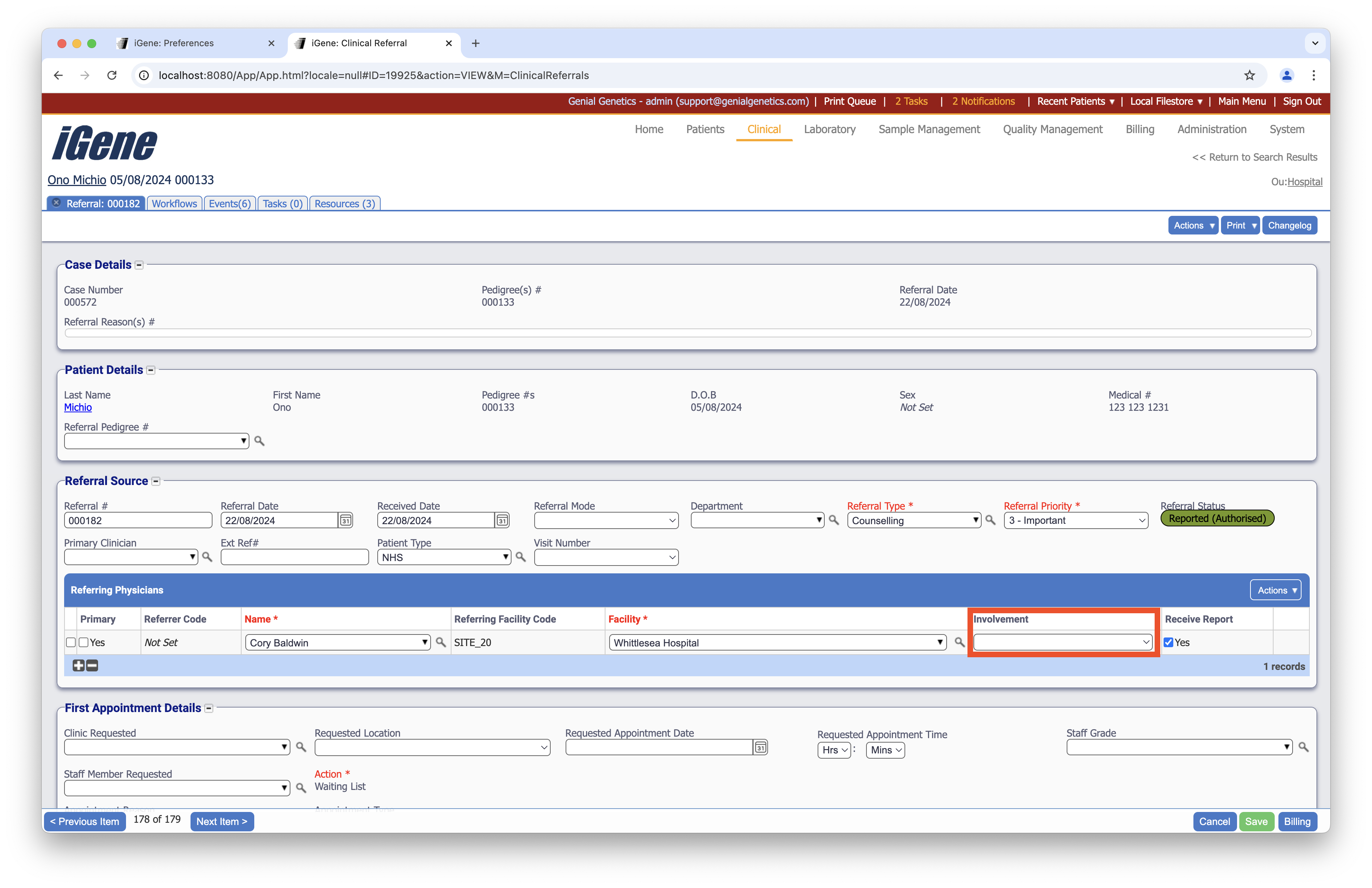Toggle the Primary Yes checkbox
Image resolution: width=1372 pixels, height=888 pixels.
84,643
